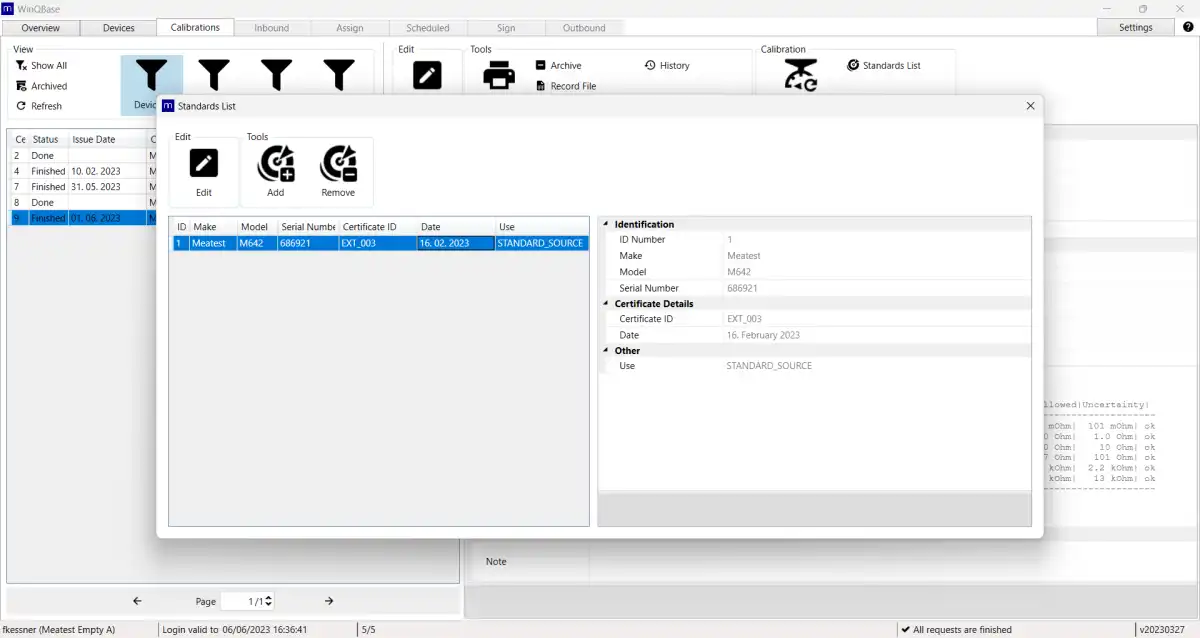Click the 16. 02. 2023 date cell

[456, 243]
